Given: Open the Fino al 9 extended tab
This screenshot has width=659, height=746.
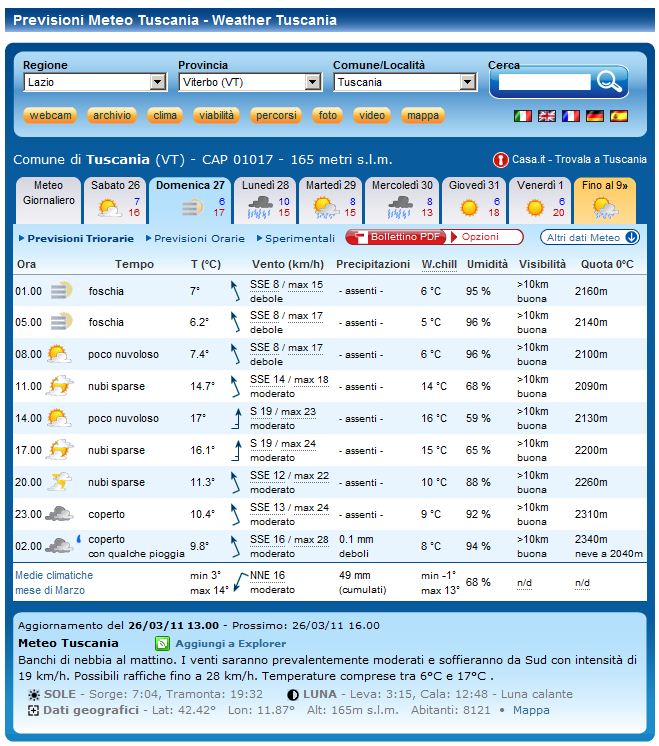Looking at the screenshot, I should tap(605, 200).
